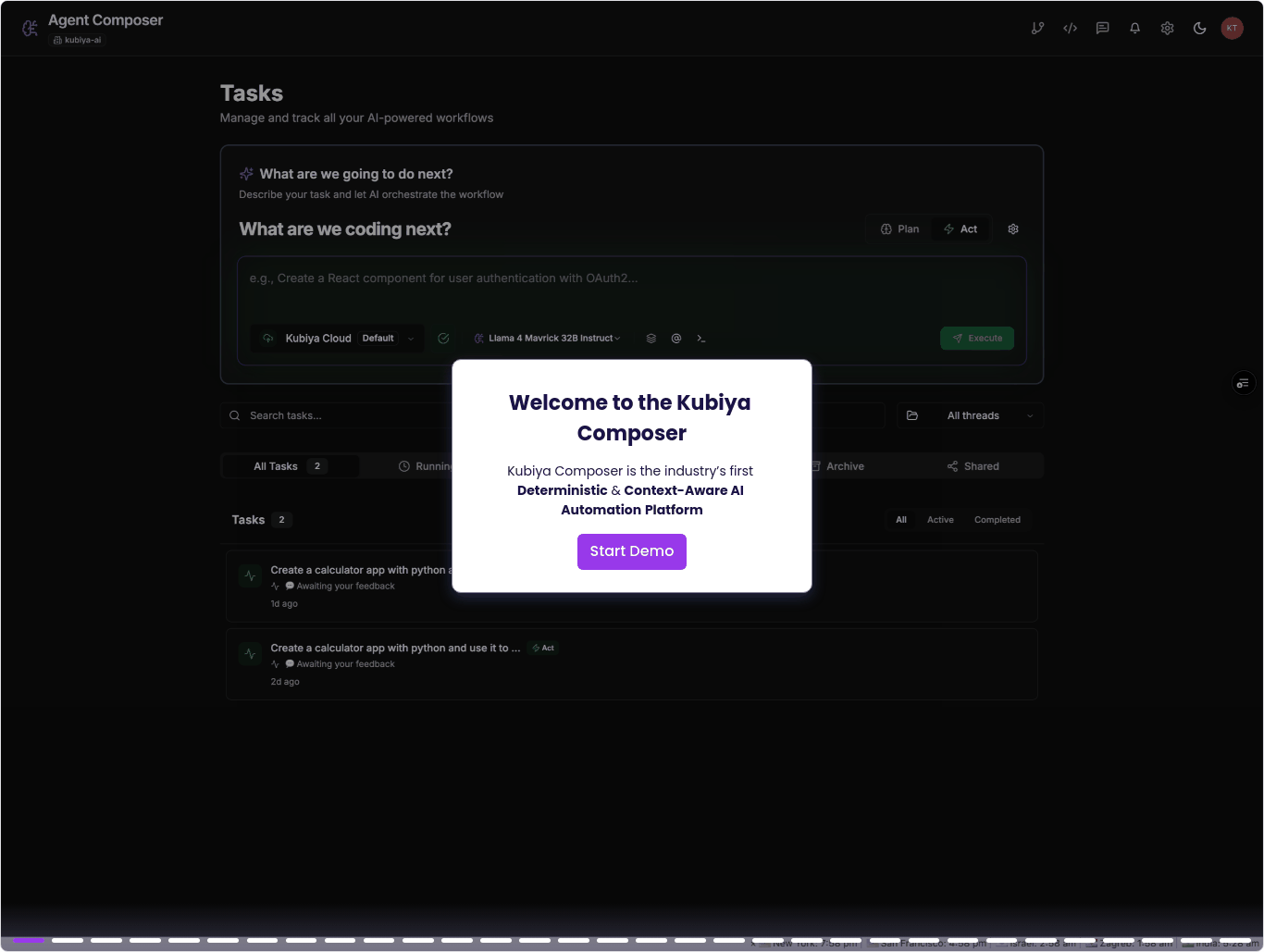Click 'Awaiting your feedback' on 2d ago task
Image resolution: width=1264 pixels, height=952 pixels.
click(345, 664)
